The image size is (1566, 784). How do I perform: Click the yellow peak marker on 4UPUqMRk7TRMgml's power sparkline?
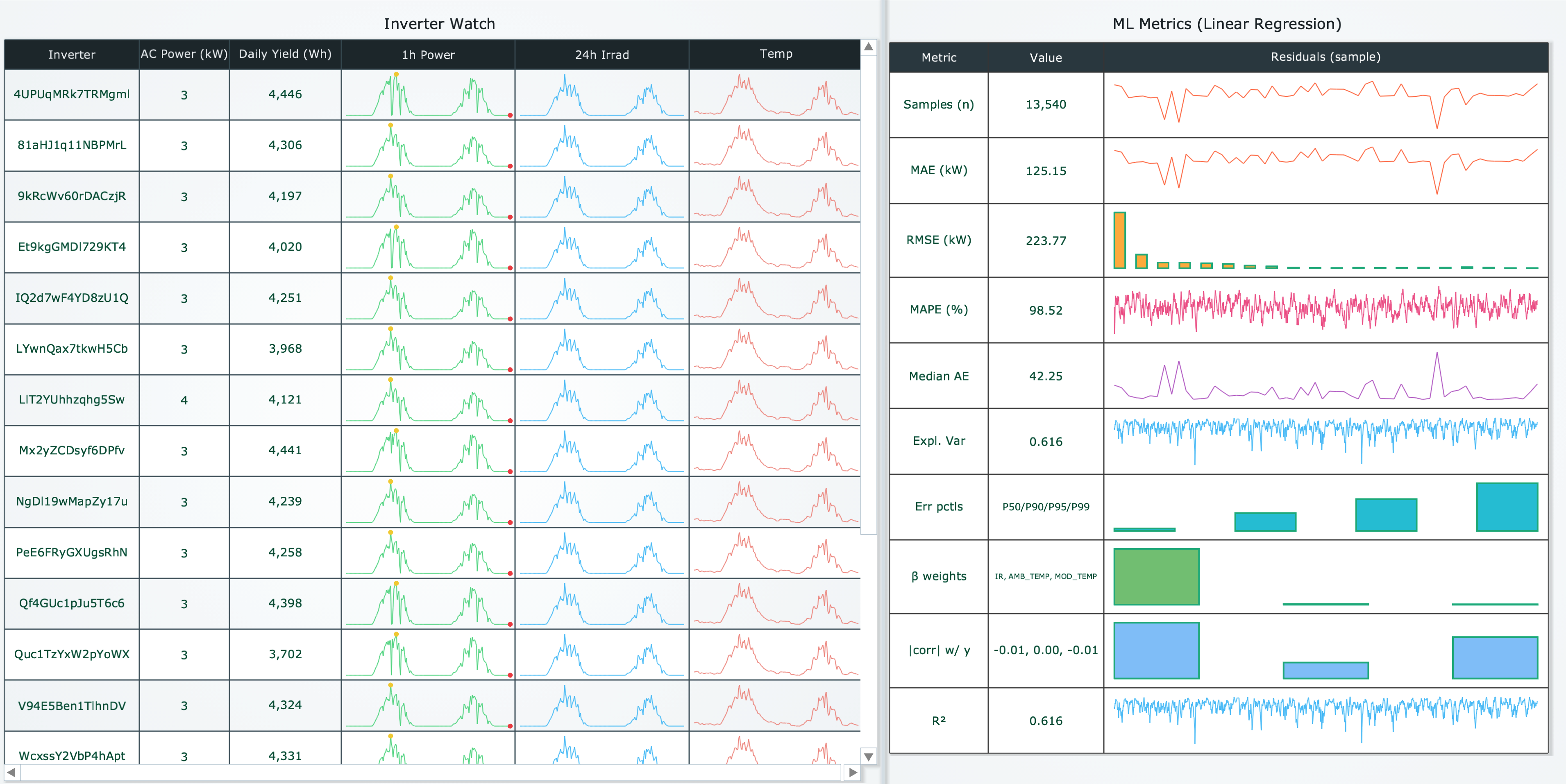(x=396, y=74)
